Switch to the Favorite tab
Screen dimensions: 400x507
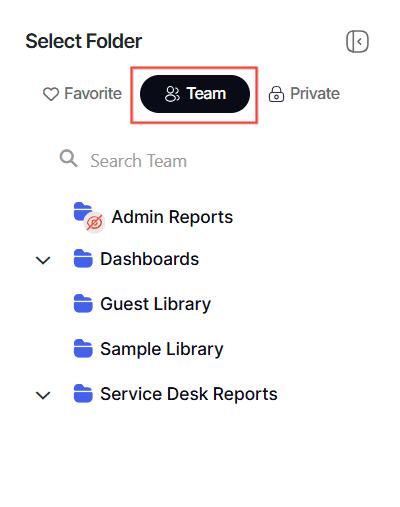tap(82, 94)
